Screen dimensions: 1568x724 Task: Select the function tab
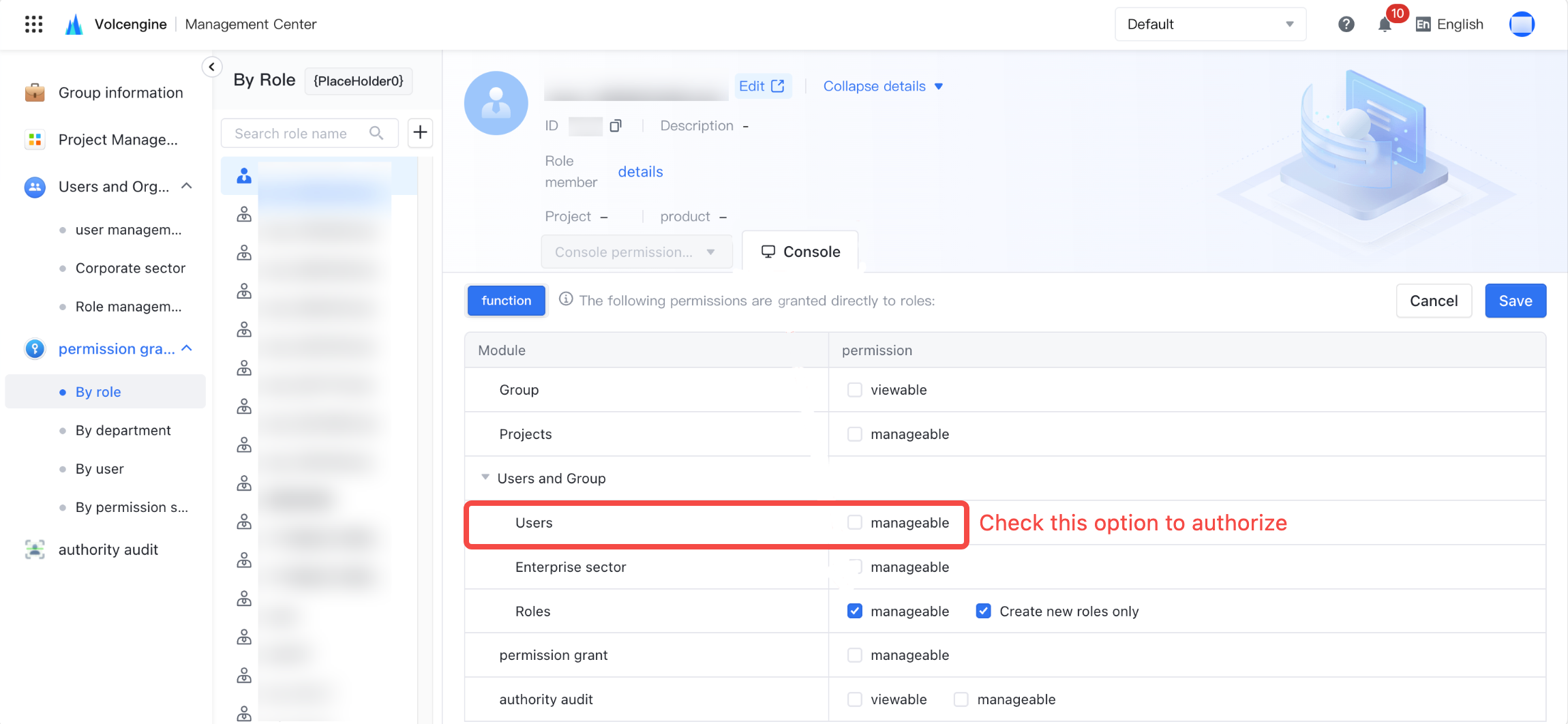pyautogui.click(x=506, y=301)
